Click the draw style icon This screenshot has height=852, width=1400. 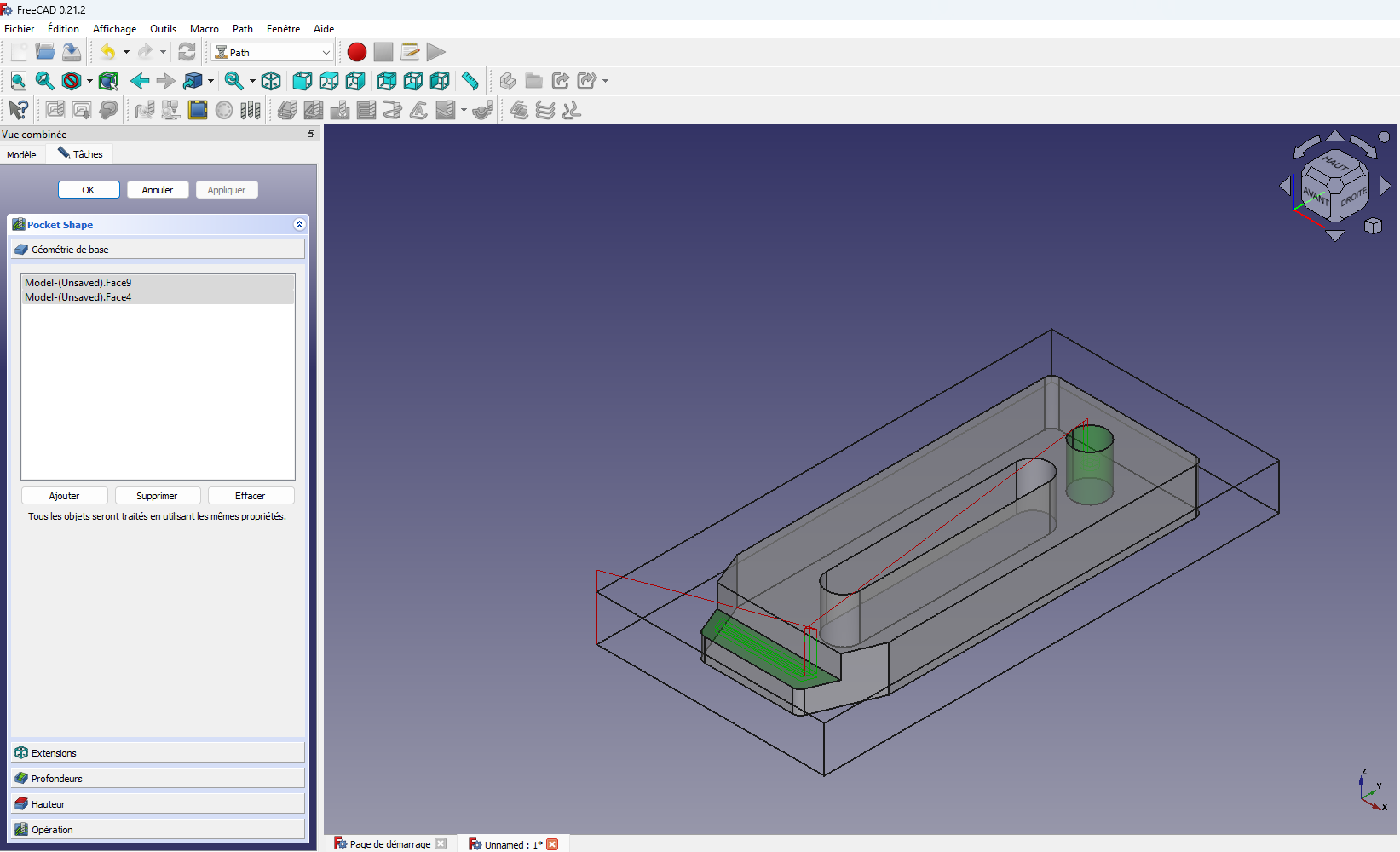coord(72,81)
